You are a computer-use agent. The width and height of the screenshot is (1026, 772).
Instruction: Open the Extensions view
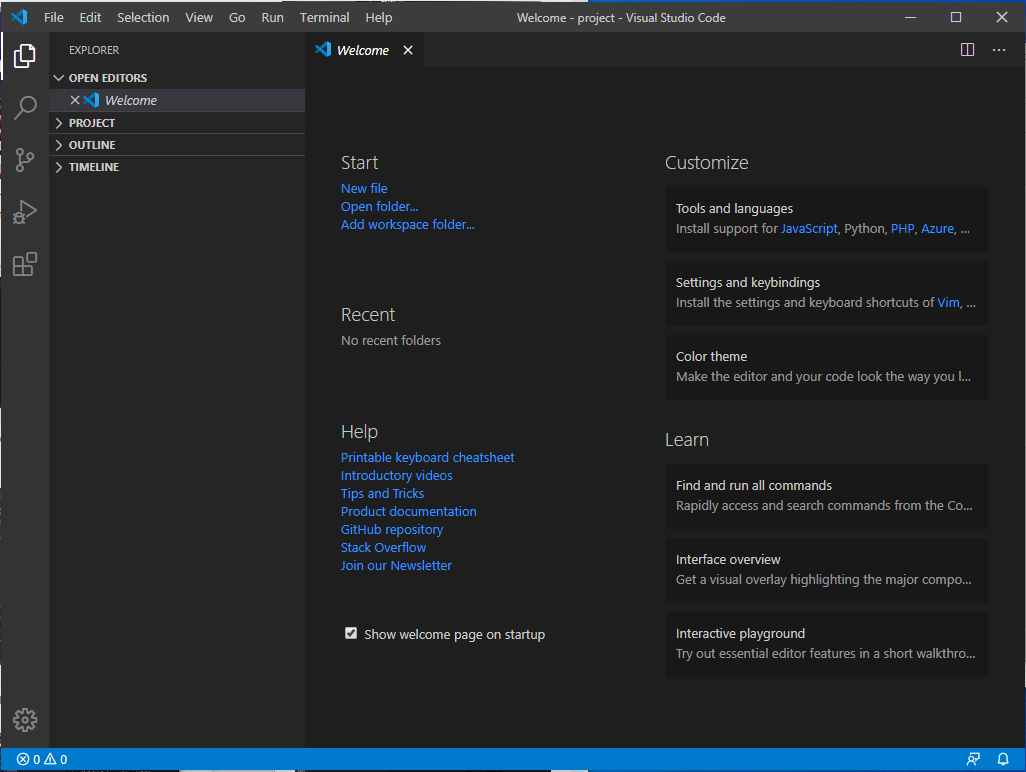coord(25,264)
